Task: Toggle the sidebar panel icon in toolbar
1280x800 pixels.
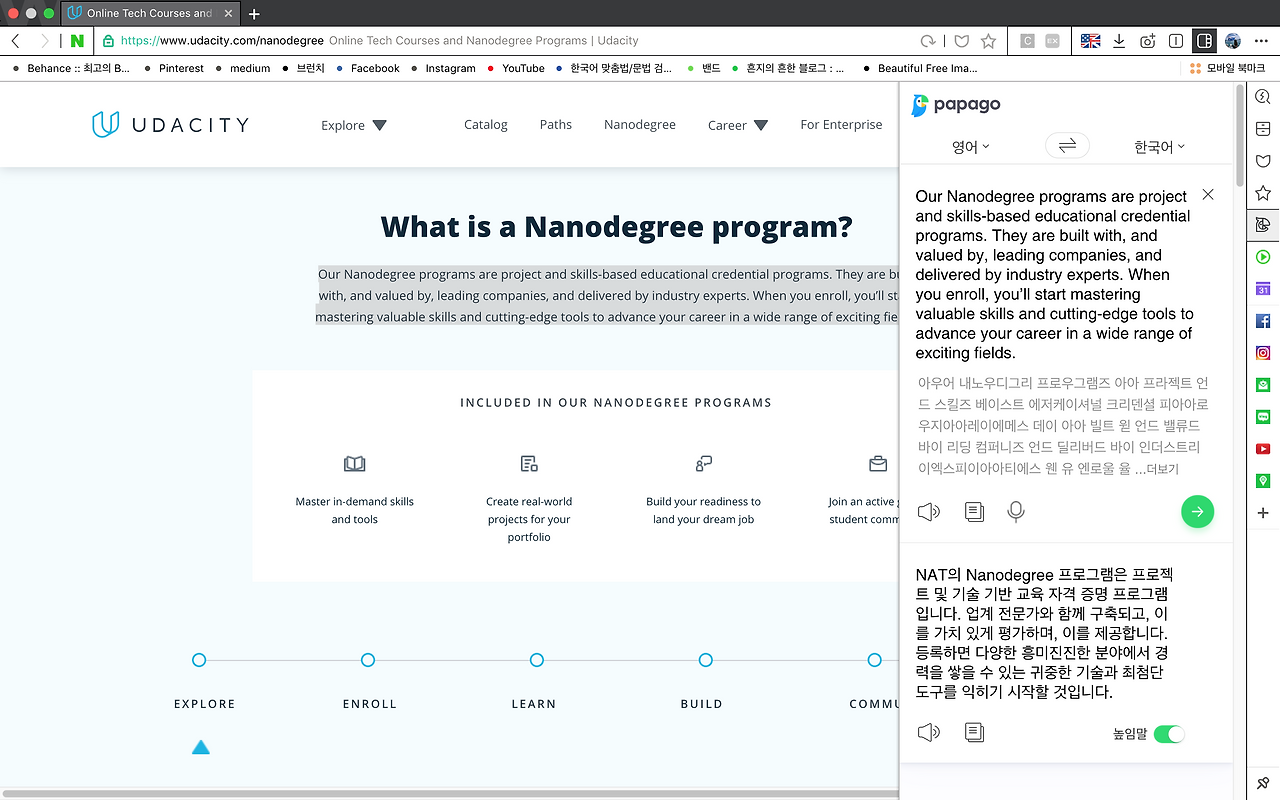Action: point(1204,41)
